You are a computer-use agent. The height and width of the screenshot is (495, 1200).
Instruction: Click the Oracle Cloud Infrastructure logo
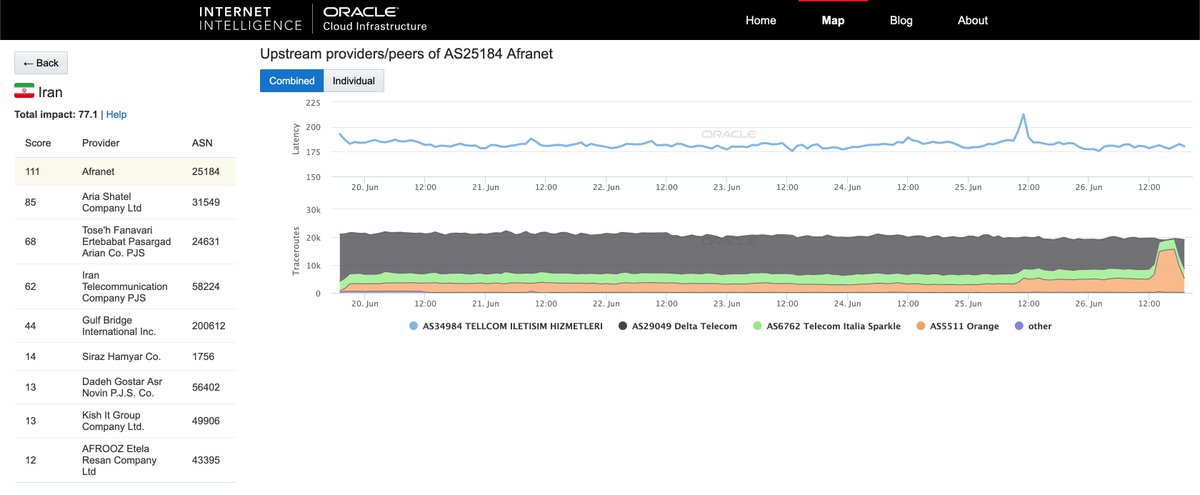pyautogui.click(x=376, y=19)
